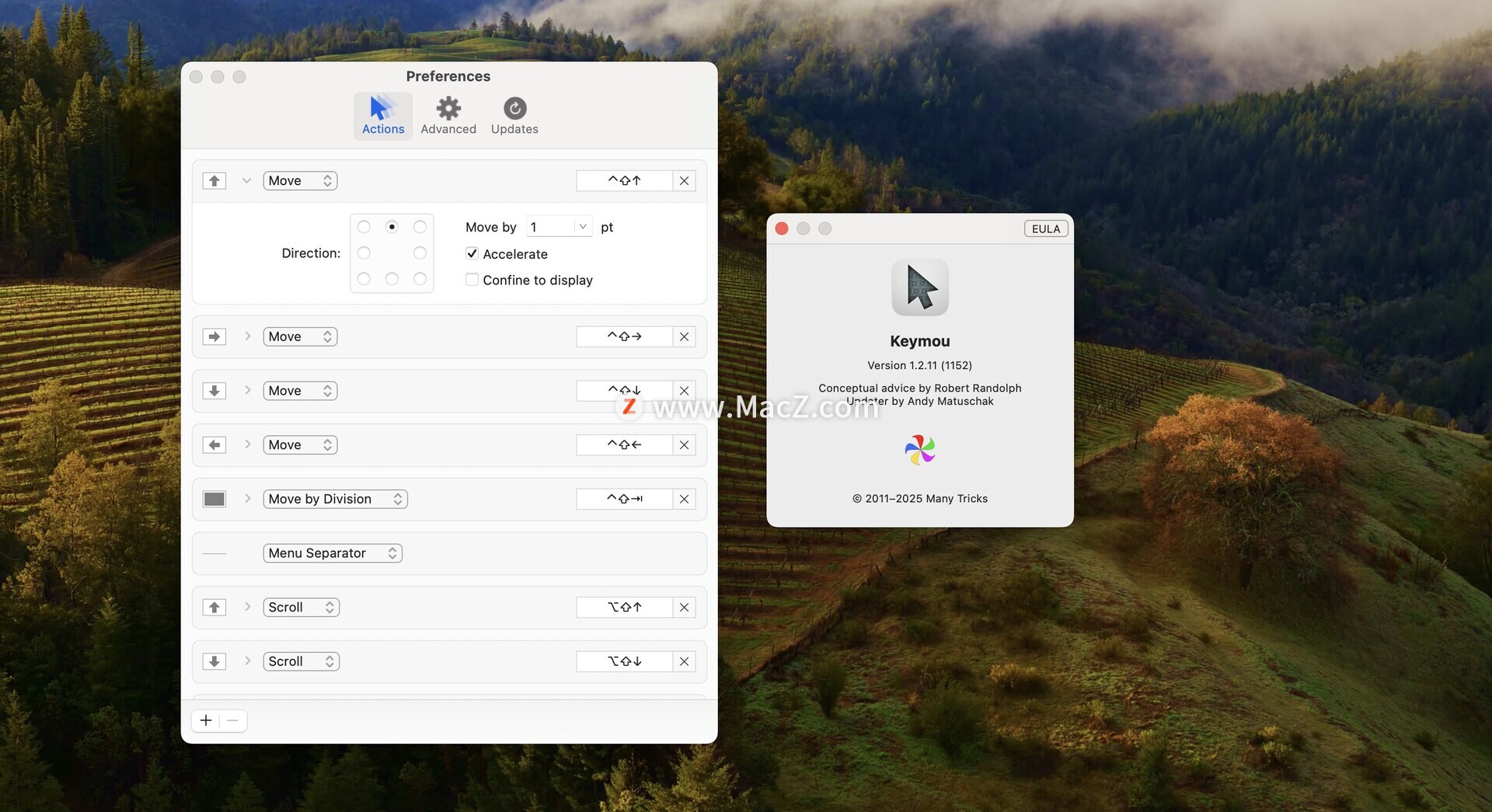Click the Option-Shift-Up shortcut recorder field

[x=624, y=608]
